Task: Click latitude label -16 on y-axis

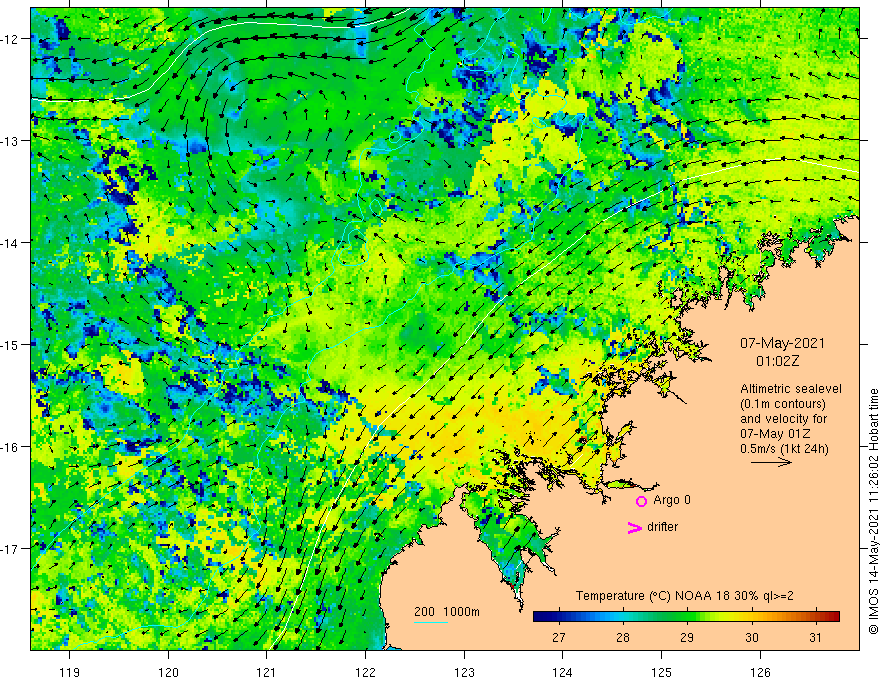Action: tap(10, 447)
